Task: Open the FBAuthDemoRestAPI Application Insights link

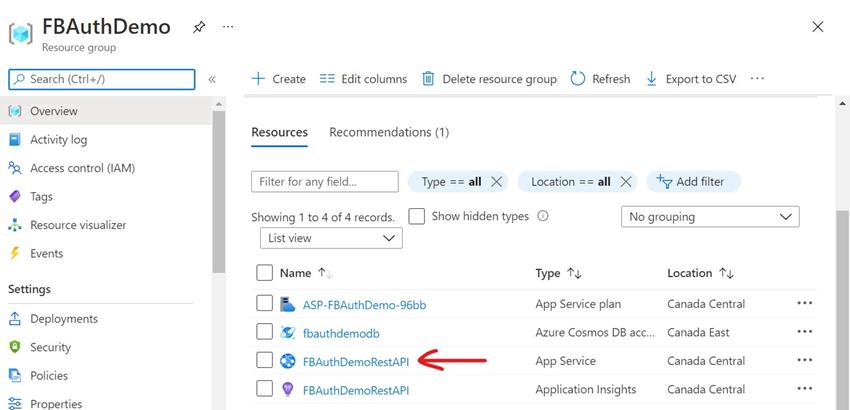Action: coord(356,390)
